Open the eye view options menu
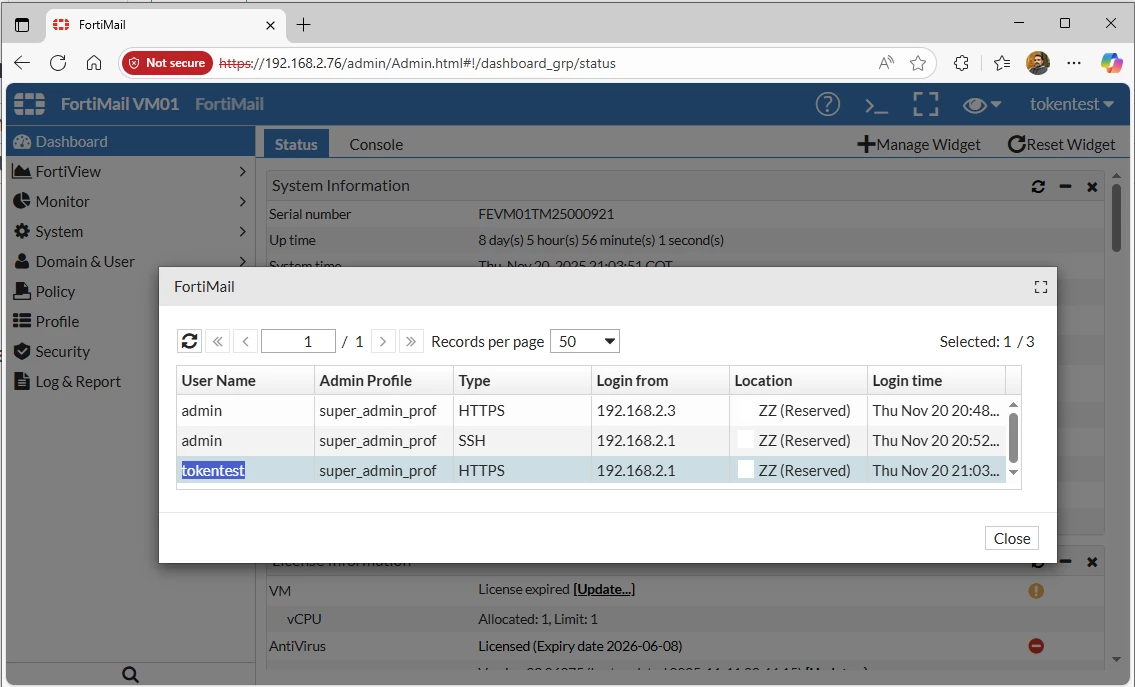 coord(982,105)
